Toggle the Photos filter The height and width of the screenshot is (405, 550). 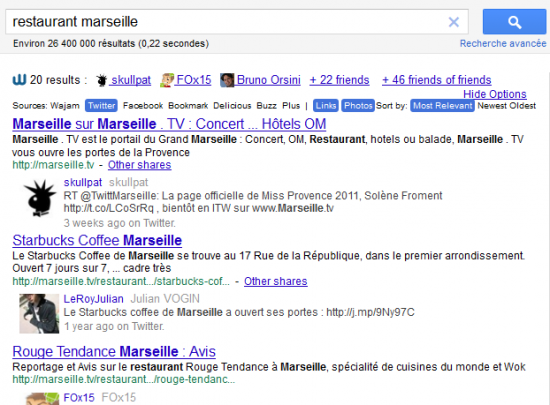358,106
